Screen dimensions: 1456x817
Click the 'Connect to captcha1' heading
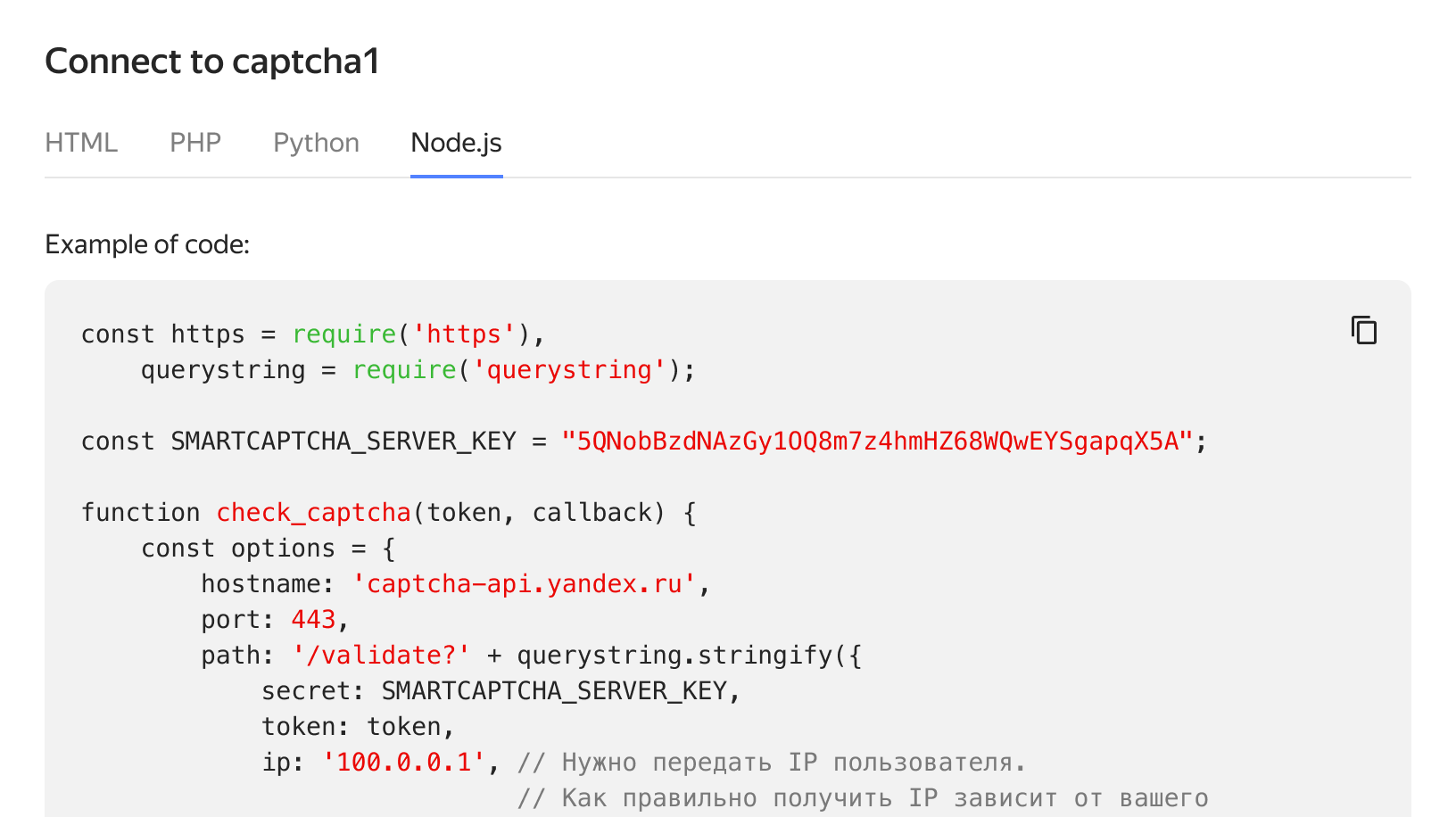pos(212,62)
